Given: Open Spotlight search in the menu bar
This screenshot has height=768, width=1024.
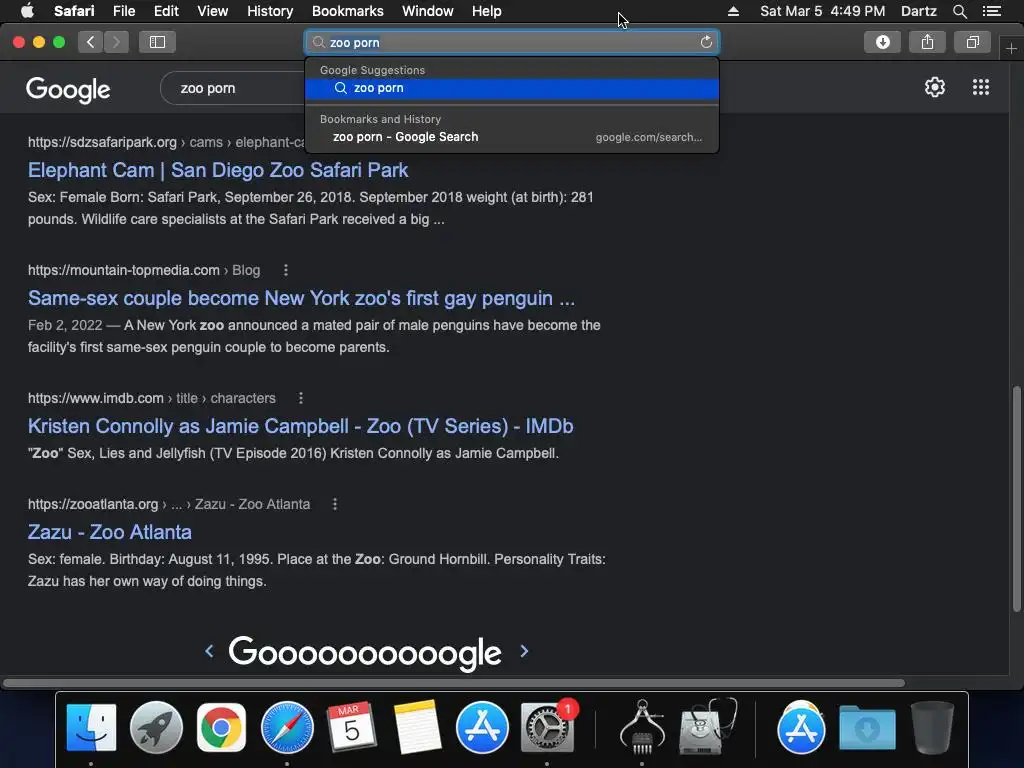Looking at the screenshot, I should [959, 11].
